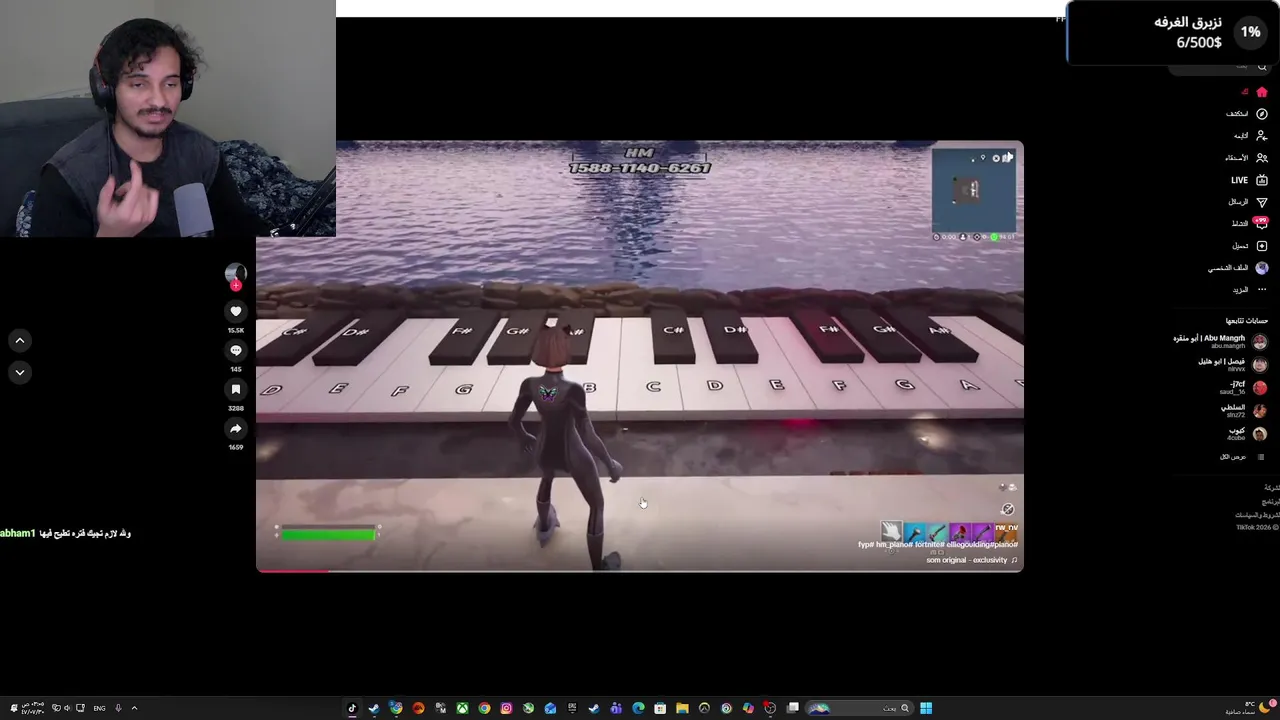Viewport: 1280px width, 720px height.
Task: Open the Profile avatar in the sidebar
Action: pyautogui.click(x=1262, y=268)
